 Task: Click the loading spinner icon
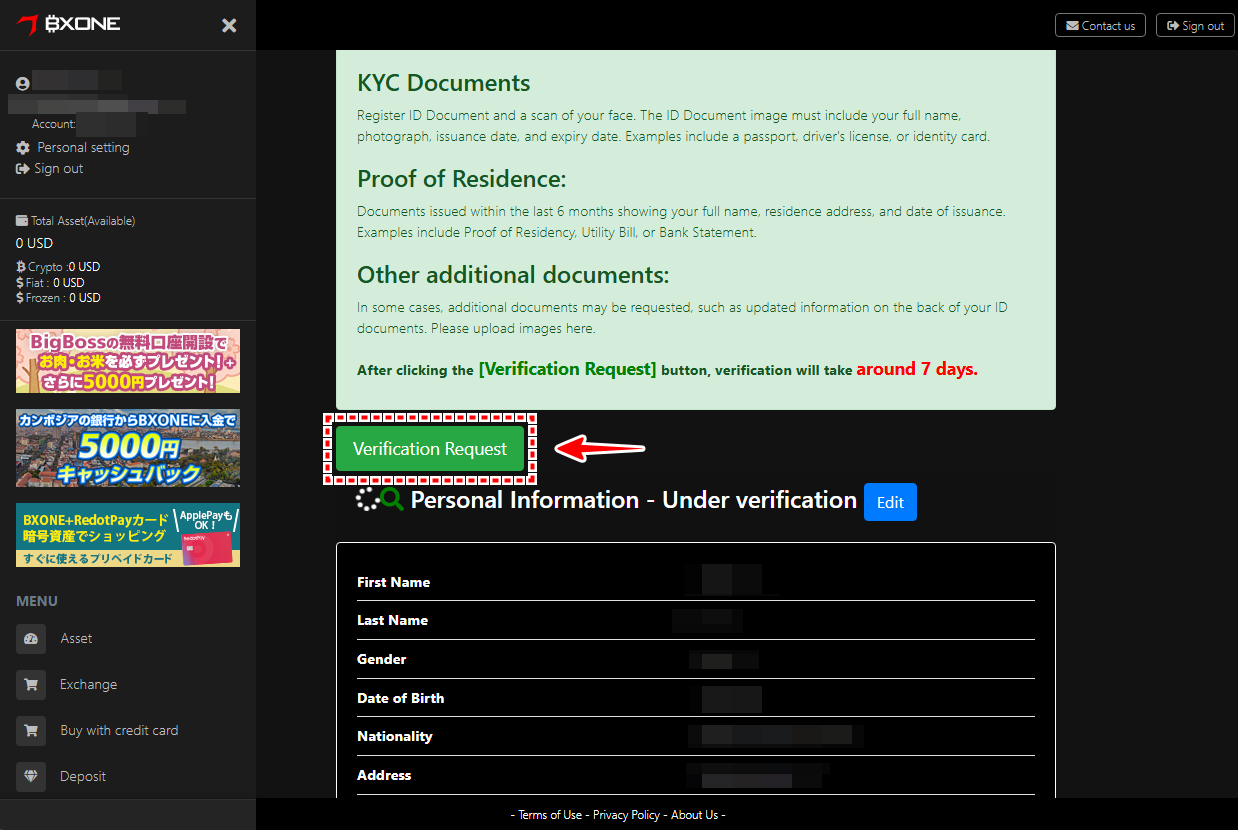coord(368,499)
